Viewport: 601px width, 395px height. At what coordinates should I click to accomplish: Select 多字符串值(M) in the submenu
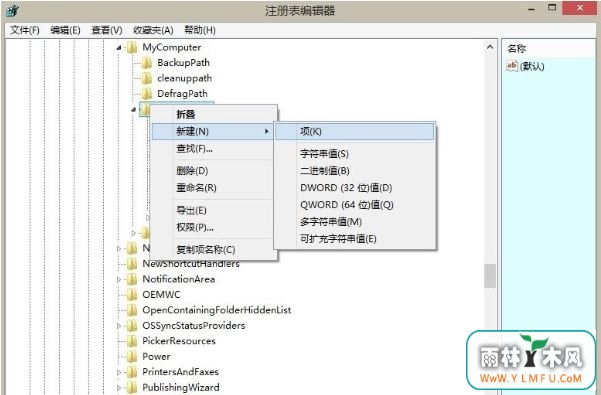355,222
